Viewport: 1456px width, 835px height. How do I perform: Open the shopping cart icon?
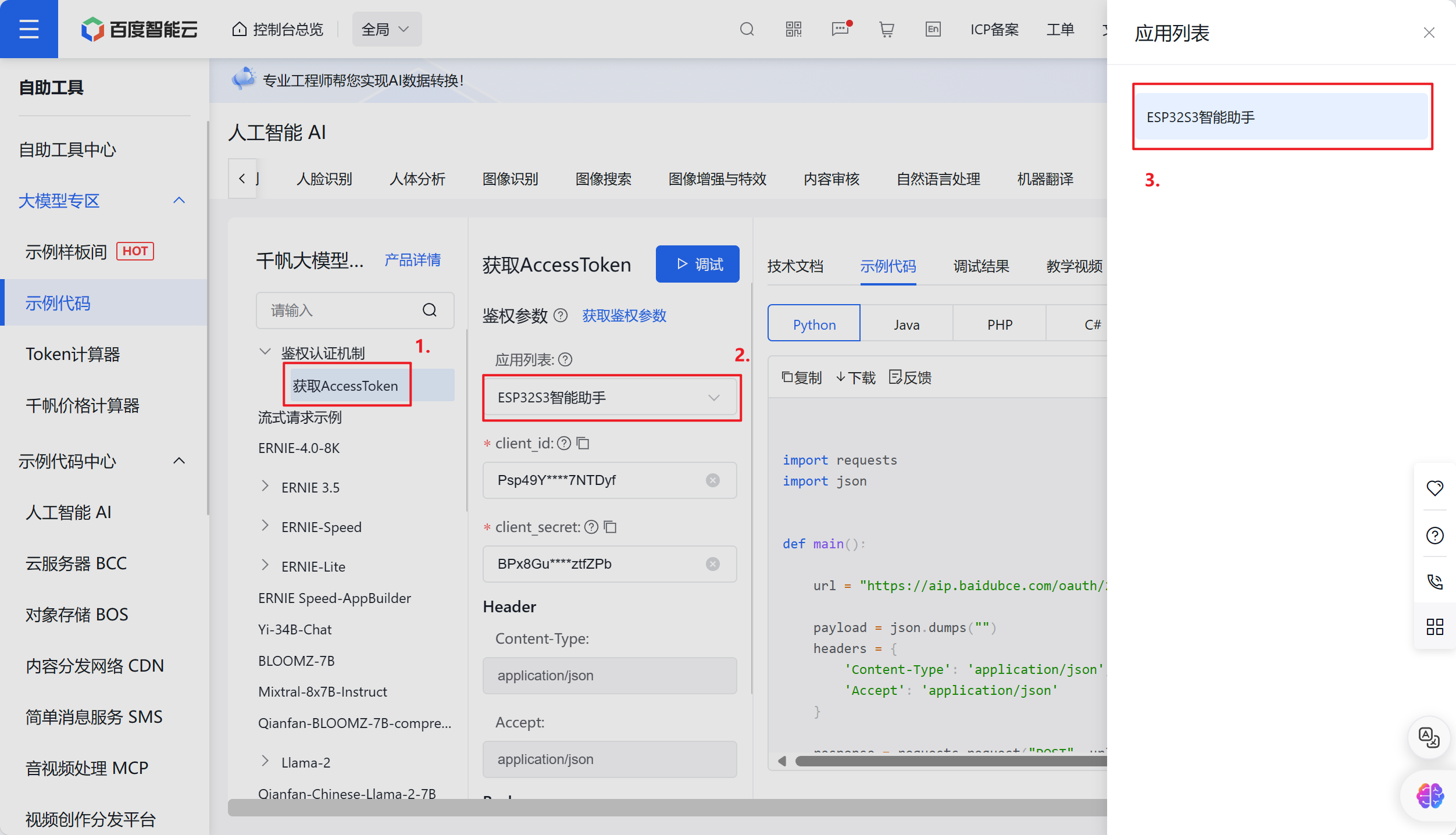(886, 29)
